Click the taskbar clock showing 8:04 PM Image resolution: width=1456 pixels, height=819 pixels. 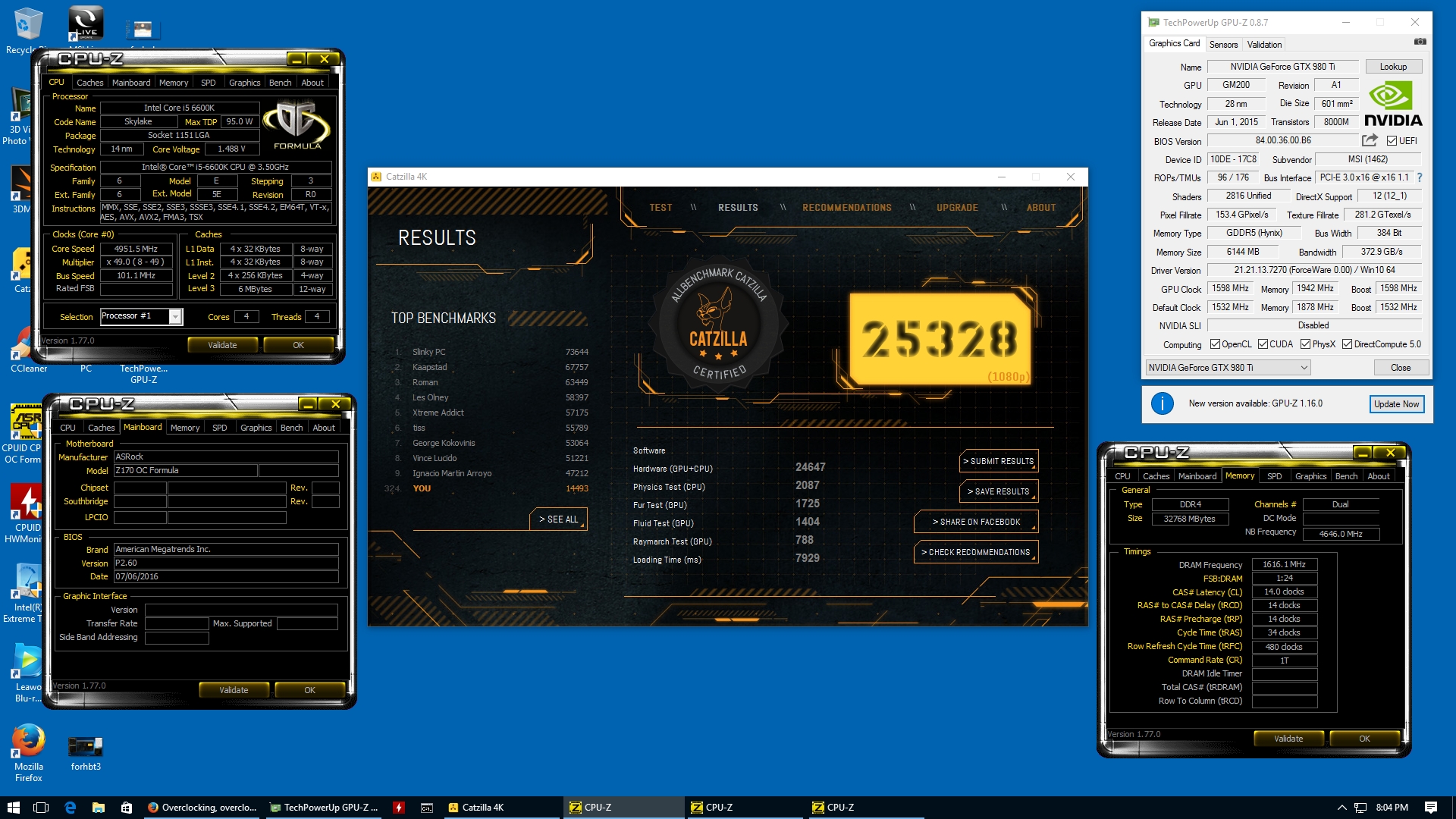click(x=1392, y=808)
